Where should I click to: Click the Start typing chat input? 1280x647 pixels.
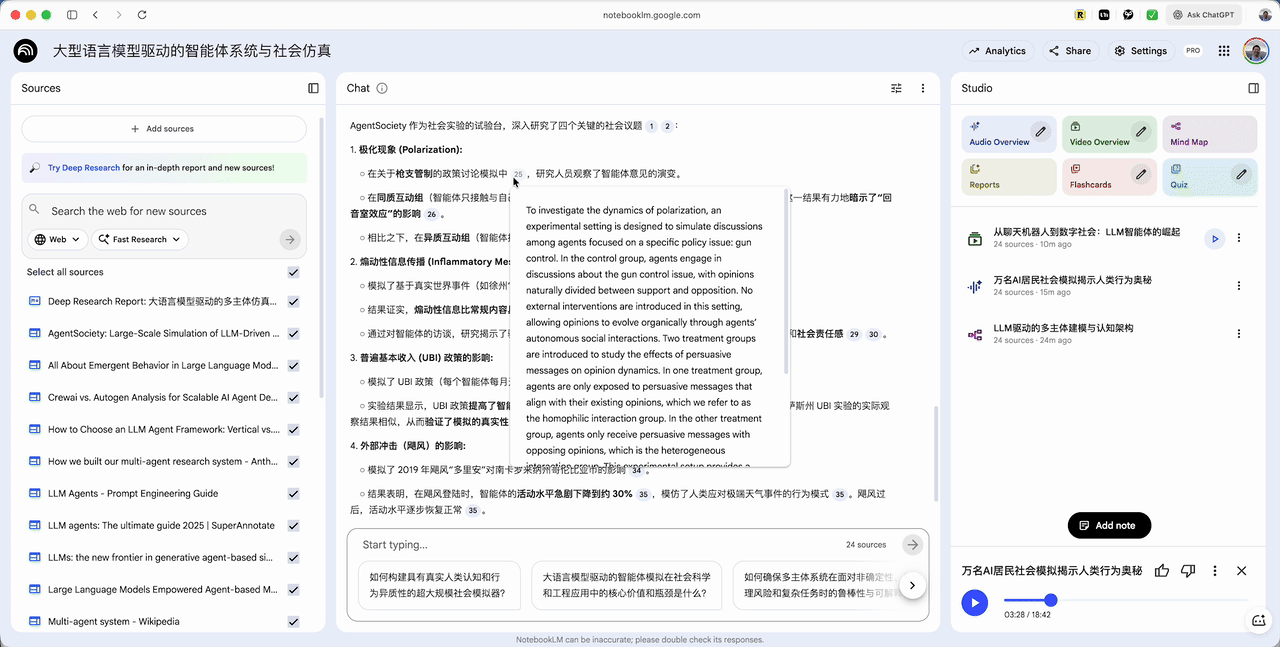(x=600, y=545)
